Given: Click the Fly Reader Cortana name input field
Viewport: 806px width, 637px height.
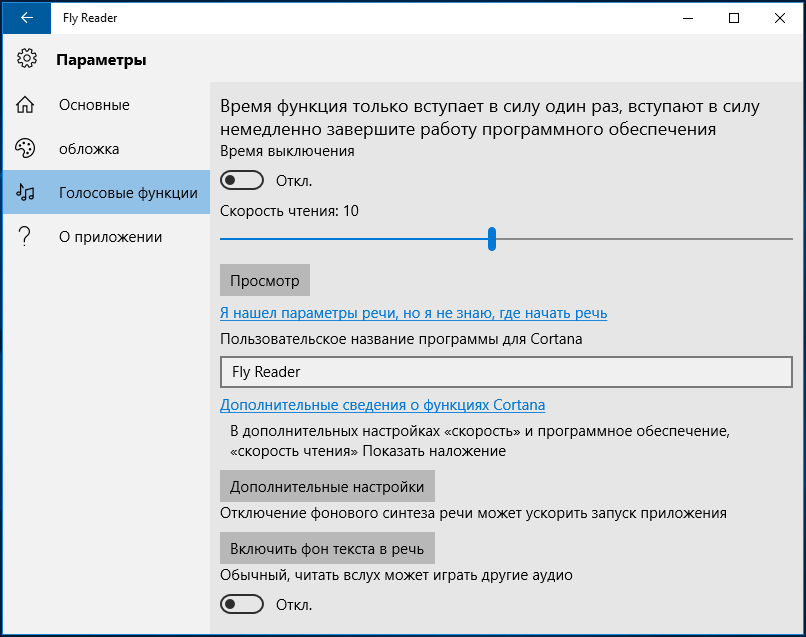Looking at the screenshot, I should click(506, 372).
